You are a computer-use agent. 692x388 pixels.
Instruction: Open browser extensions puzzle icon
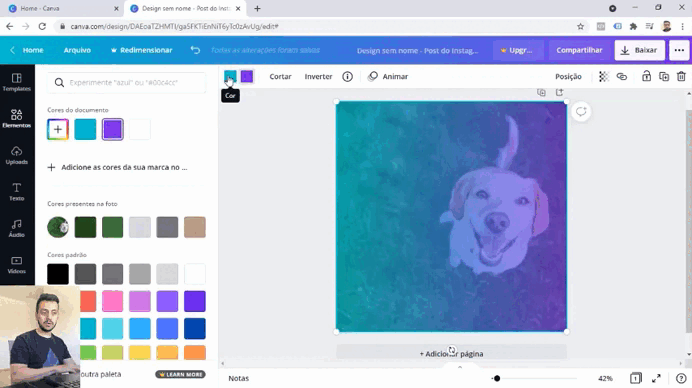pos(633,26)
